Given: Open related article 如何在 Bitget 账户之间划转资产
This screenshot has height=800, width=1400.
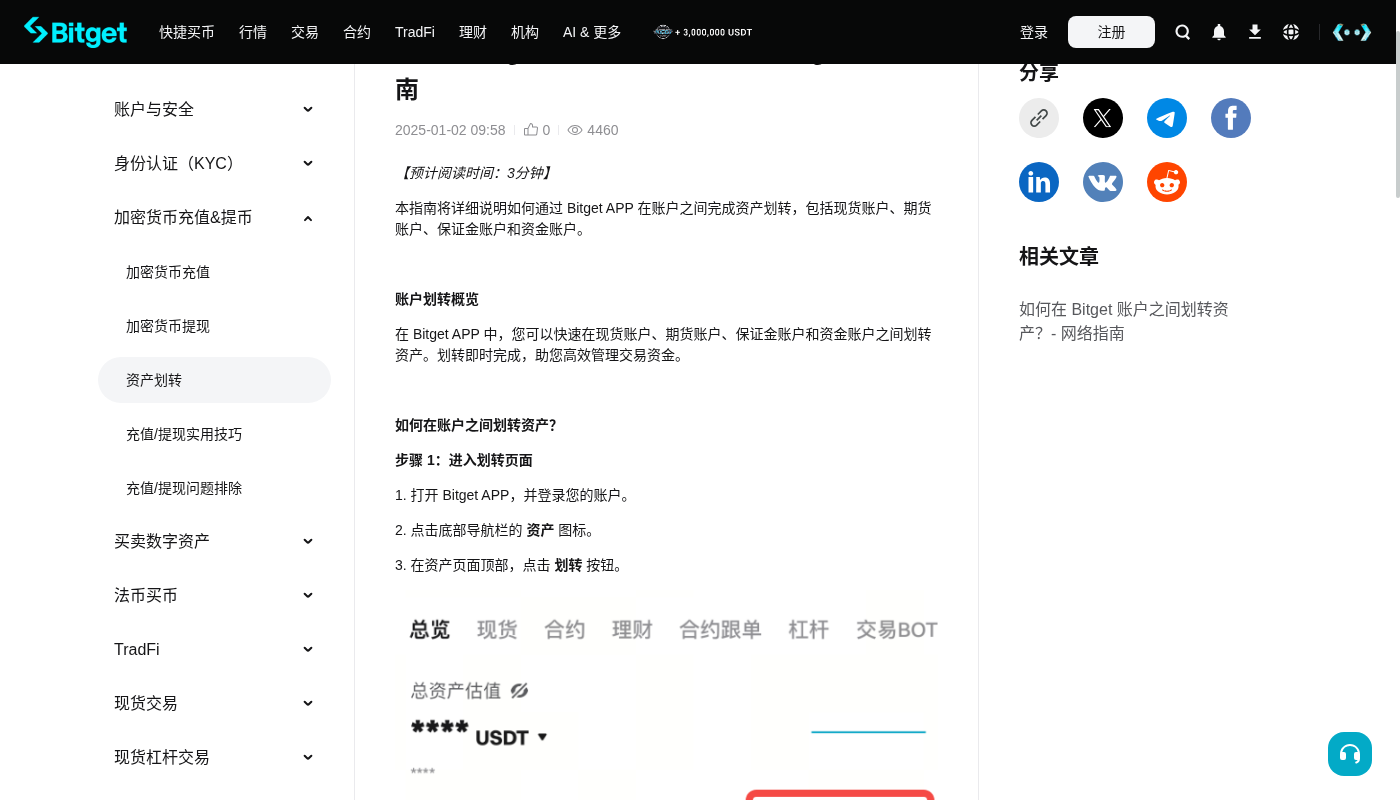Looking at the screenshot, I should pyautogui.click(x=1124, y=321).
